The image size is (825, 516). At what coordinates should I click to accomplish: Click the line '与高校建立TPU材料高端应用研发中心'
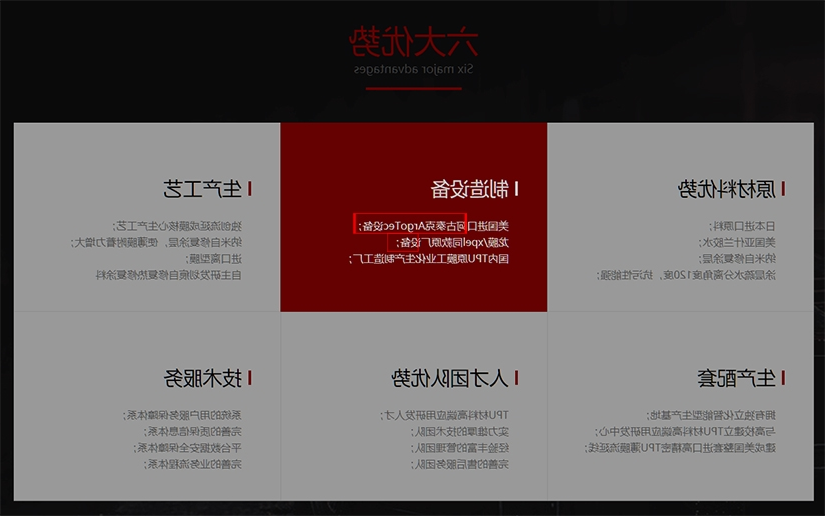coord(686,432)
